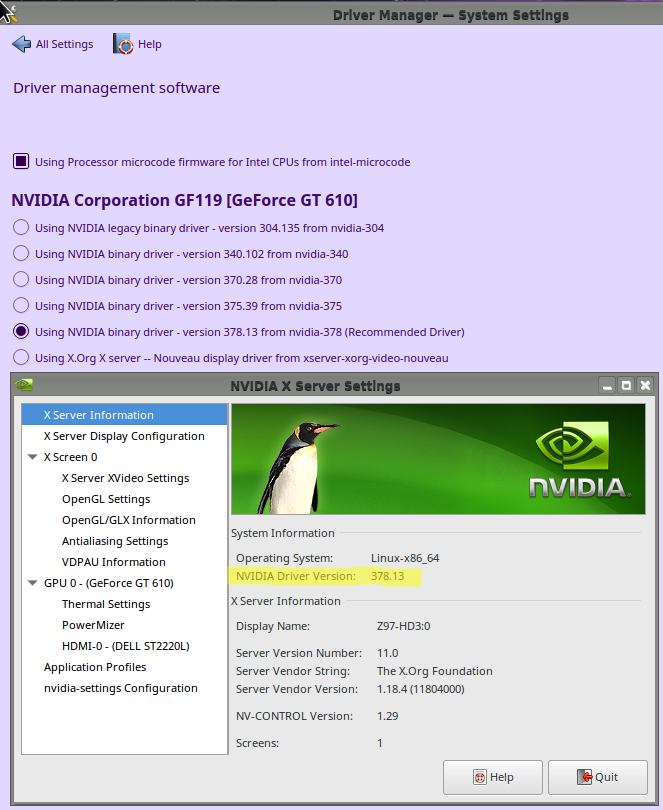Open X Server Display Configuration page
This screenshot has height=810, width=663.
click(124, 436)
